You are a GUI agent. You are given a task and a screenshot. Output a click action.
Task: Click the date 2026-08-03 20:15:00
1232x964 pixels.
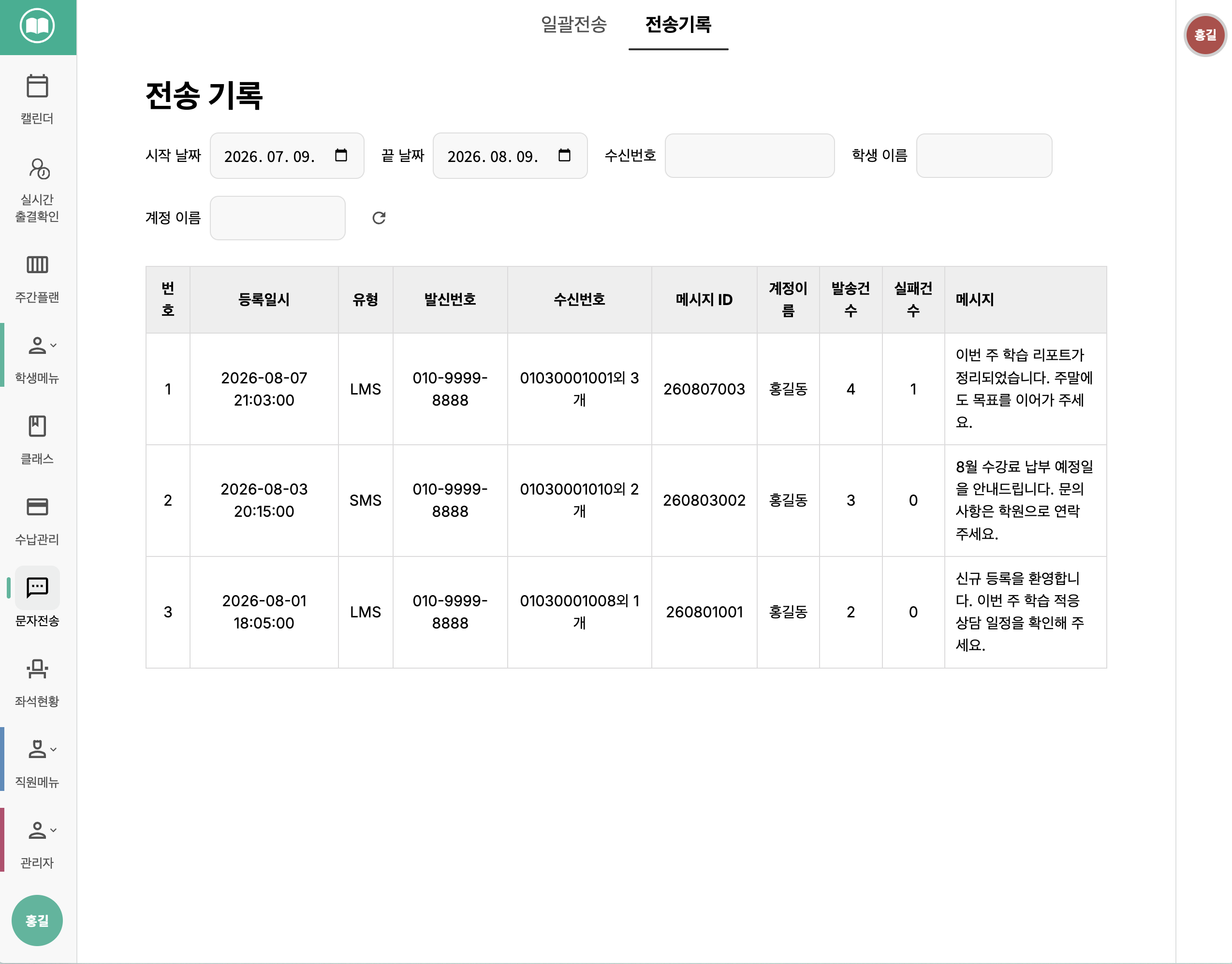coord(264,500)
